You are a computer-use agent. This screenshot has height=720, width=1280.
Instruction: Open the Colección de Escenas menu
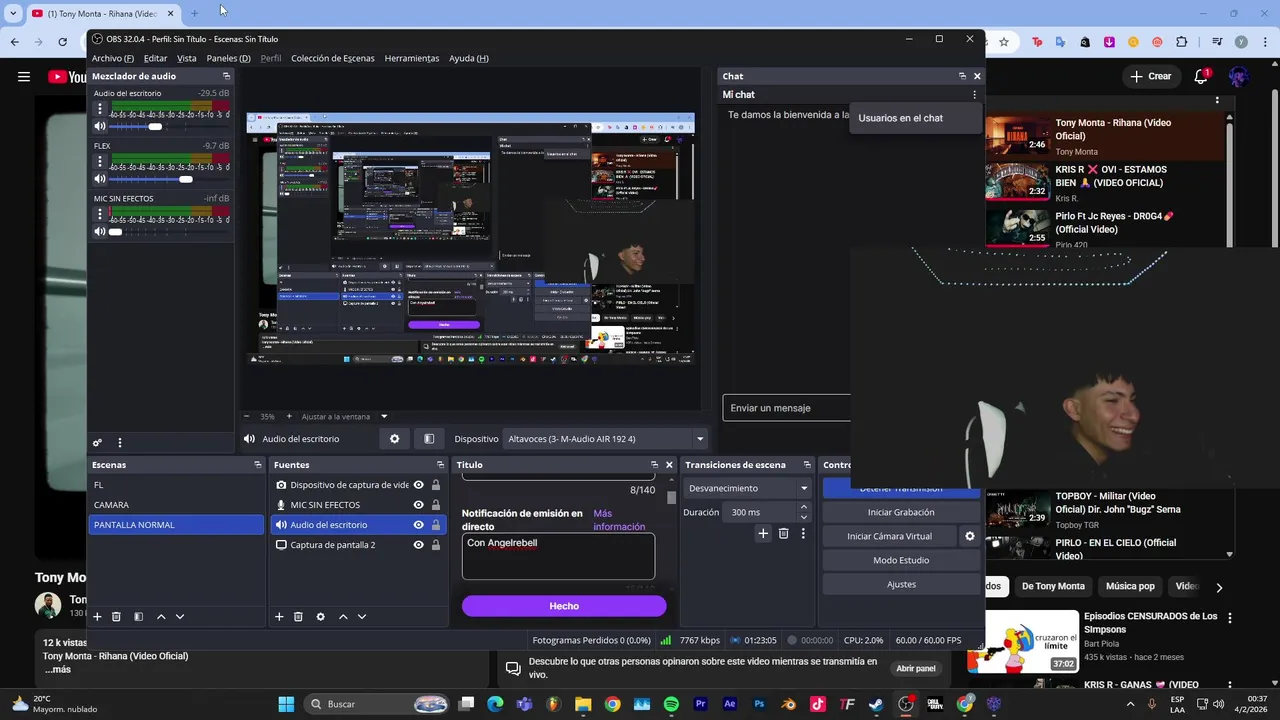[333, 58]
